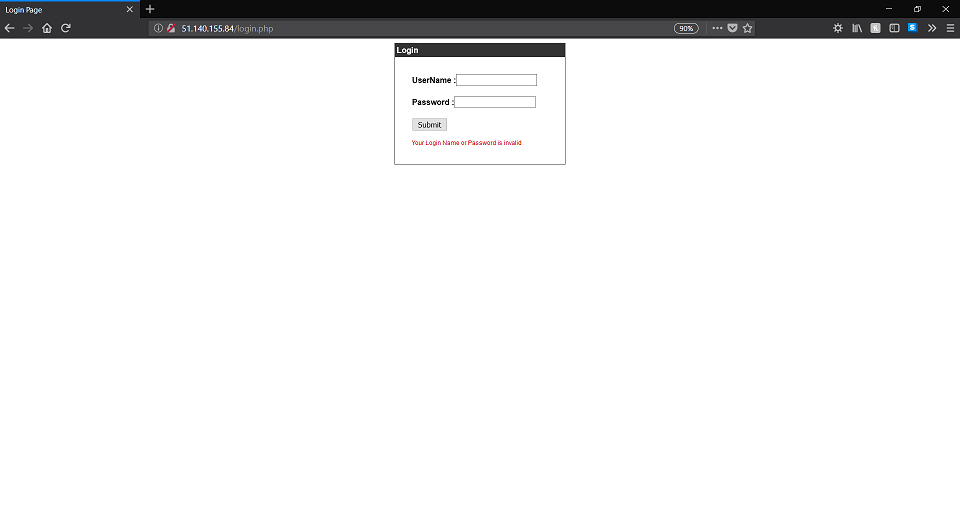Open the gear extension icon in toolbar
The image size is (960, 515).
coord(838,28)
